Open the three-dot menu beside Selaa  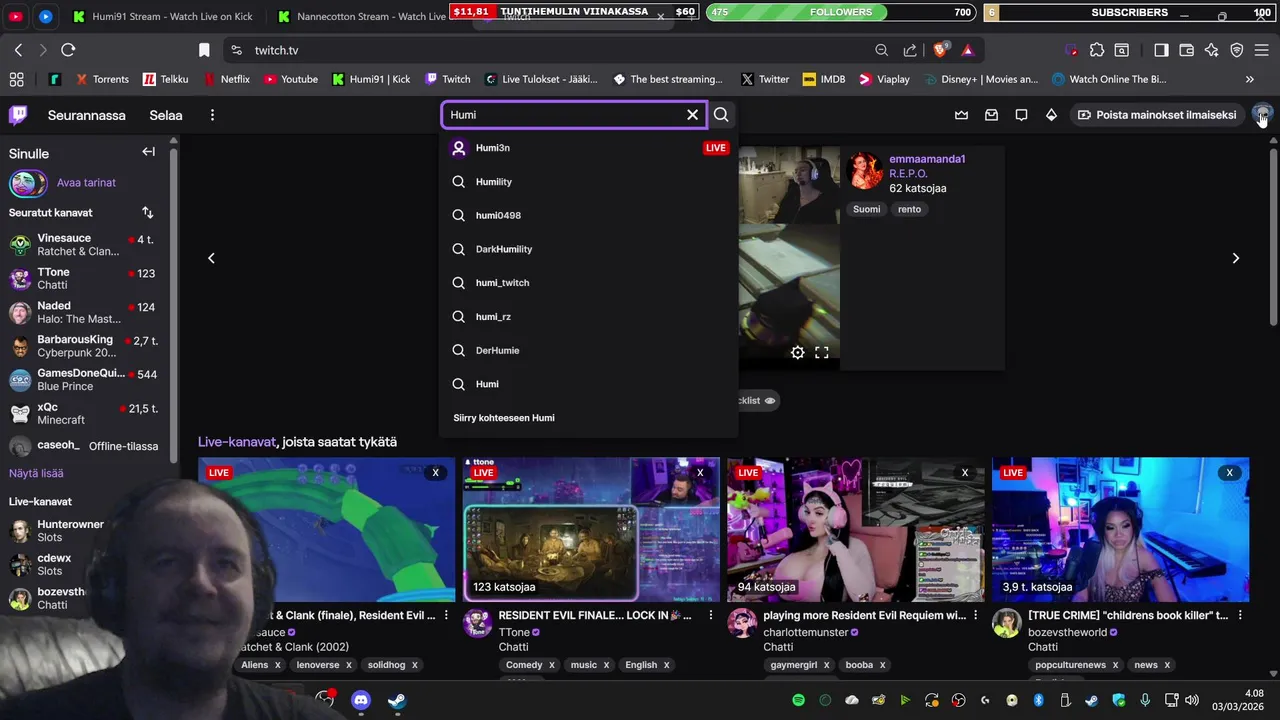(212, 115)
